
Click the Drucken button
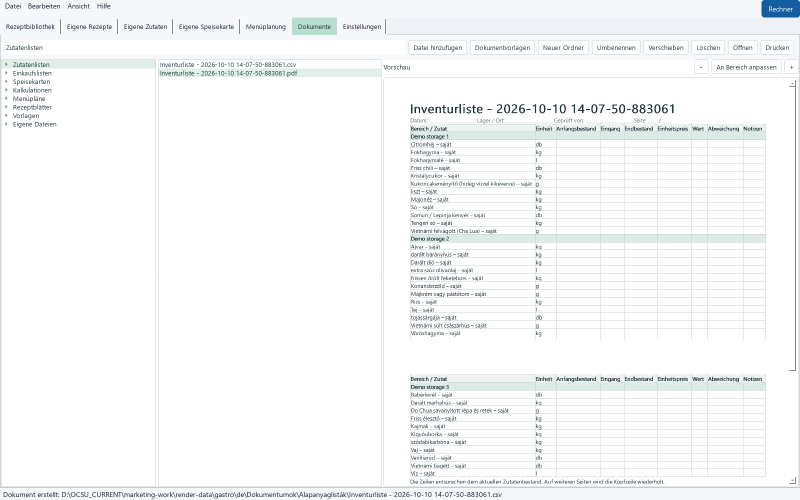(777, 47)
